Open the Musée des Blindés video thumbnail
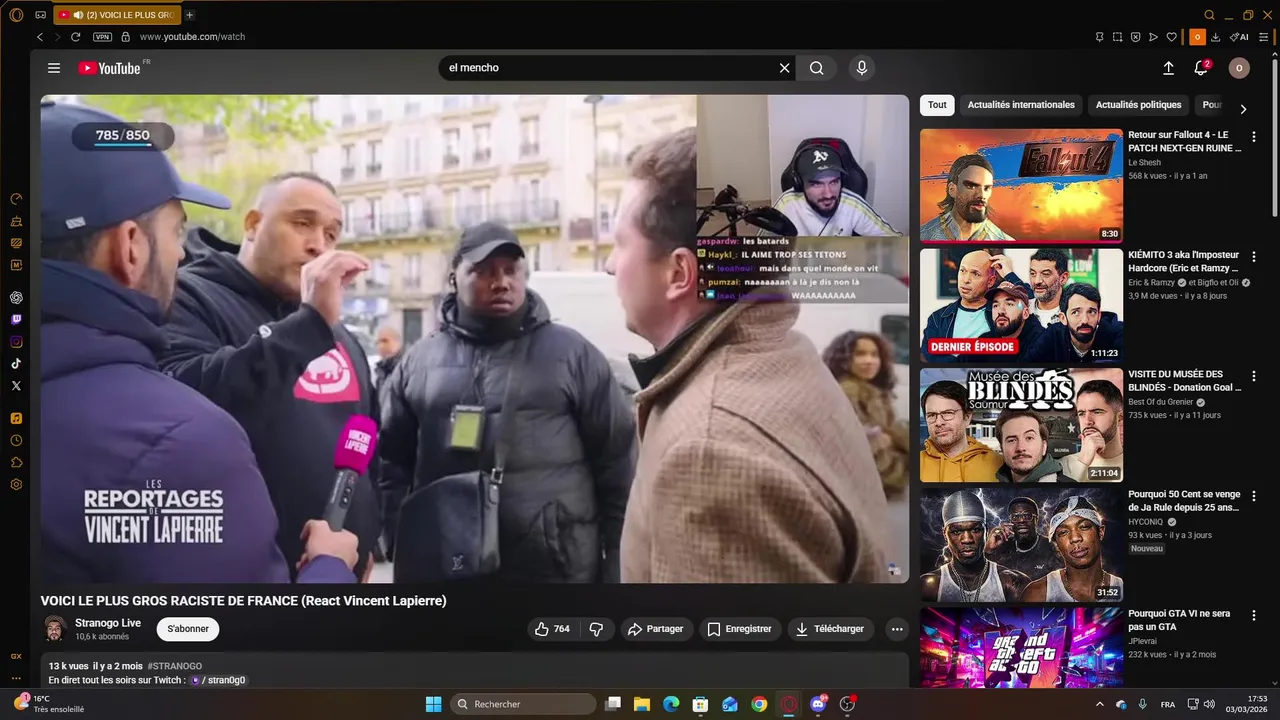This screenshot has height=720, width=1280. pyautogui.click(x=1021, y=425)
